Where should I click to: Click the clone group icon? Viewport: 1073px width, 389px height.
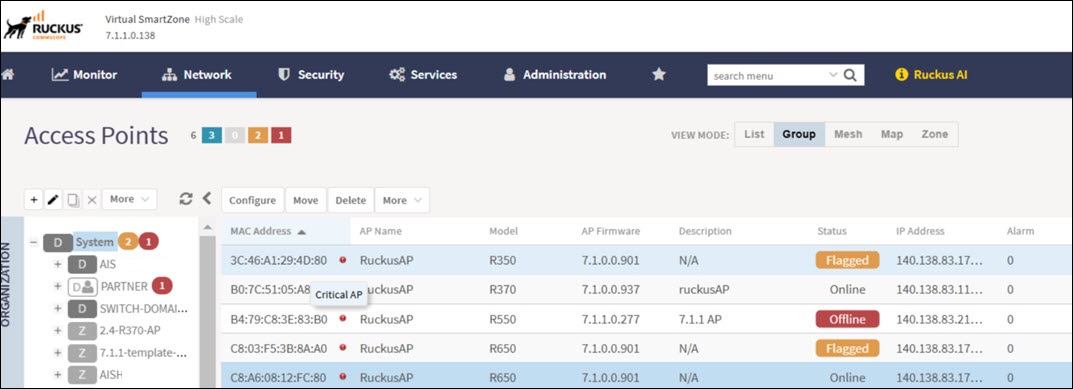[x=73, y=199]
